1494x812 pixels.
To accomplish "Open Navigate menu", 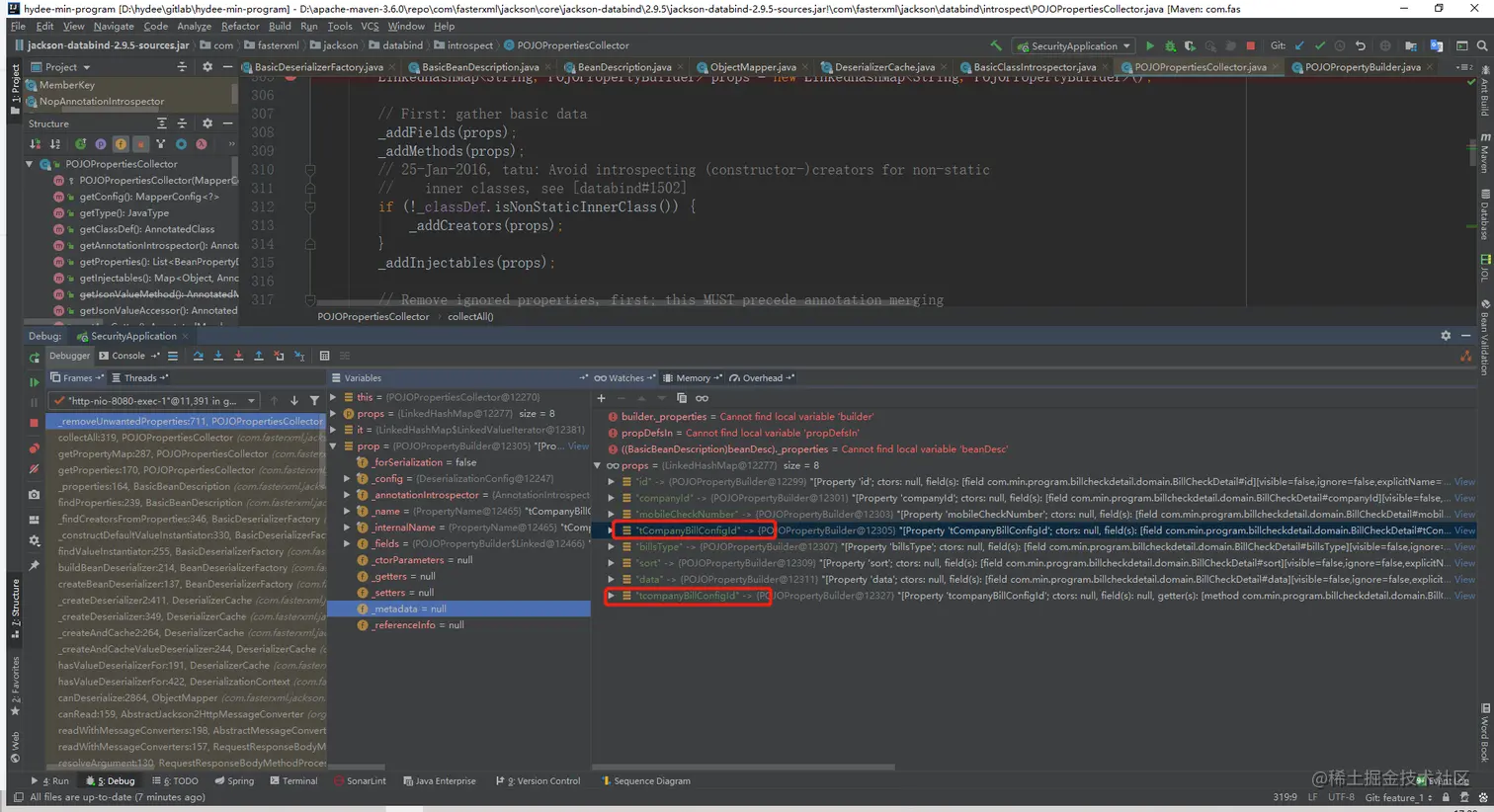I will [x=114, y=27].
